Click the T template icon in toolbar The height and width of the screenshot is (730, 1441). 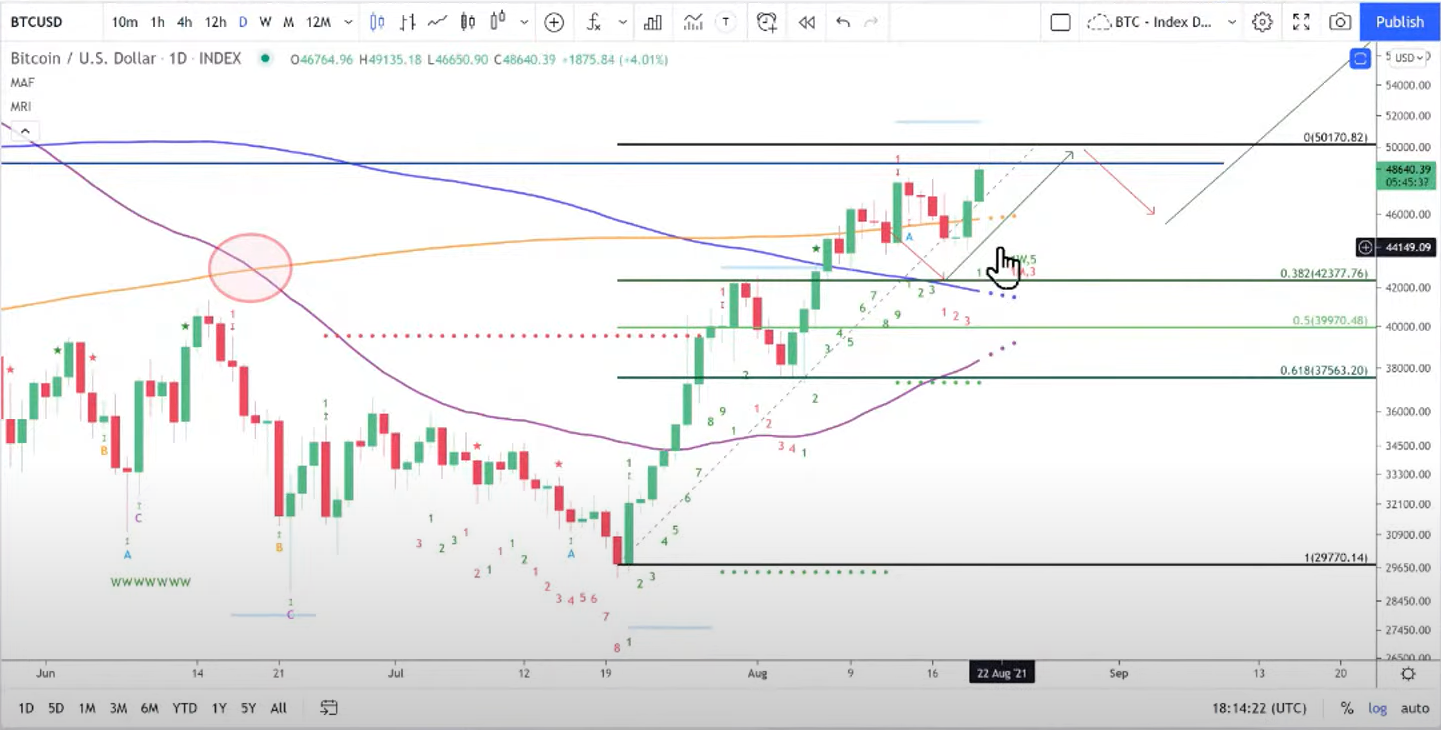(726, 22)
